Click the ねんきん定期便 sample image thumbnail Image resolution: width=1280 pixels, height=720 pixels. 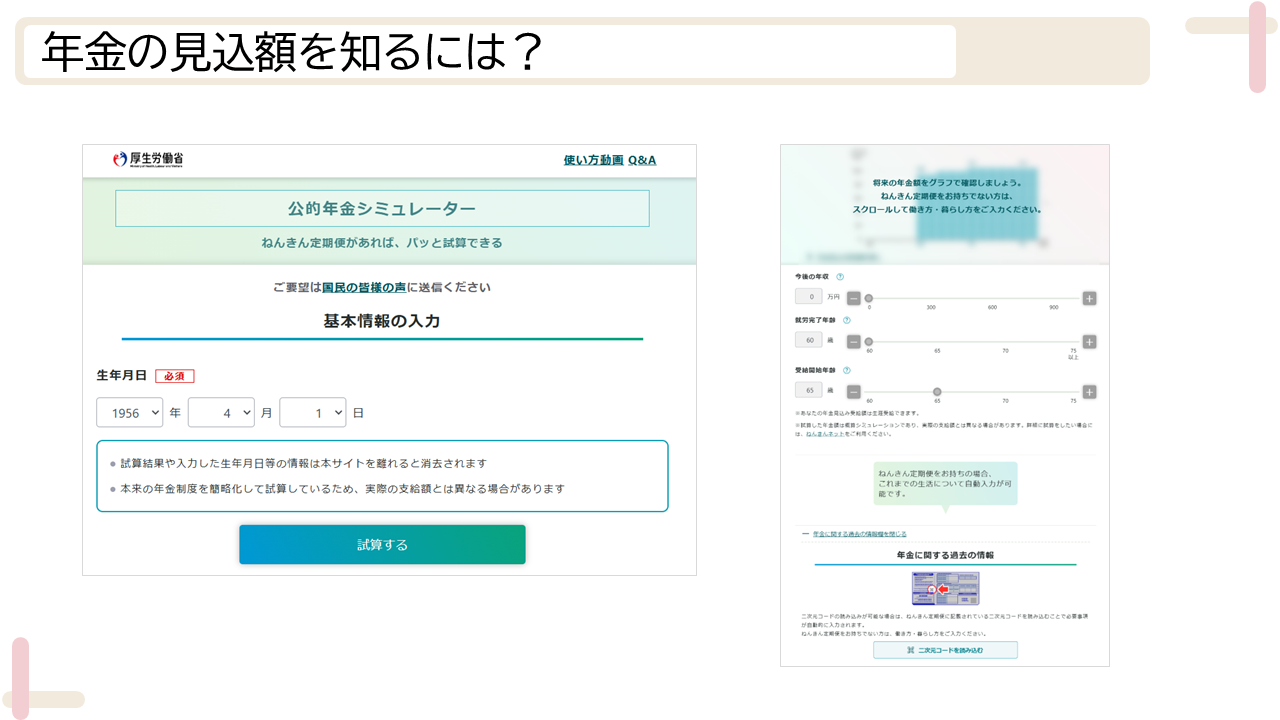945,588
